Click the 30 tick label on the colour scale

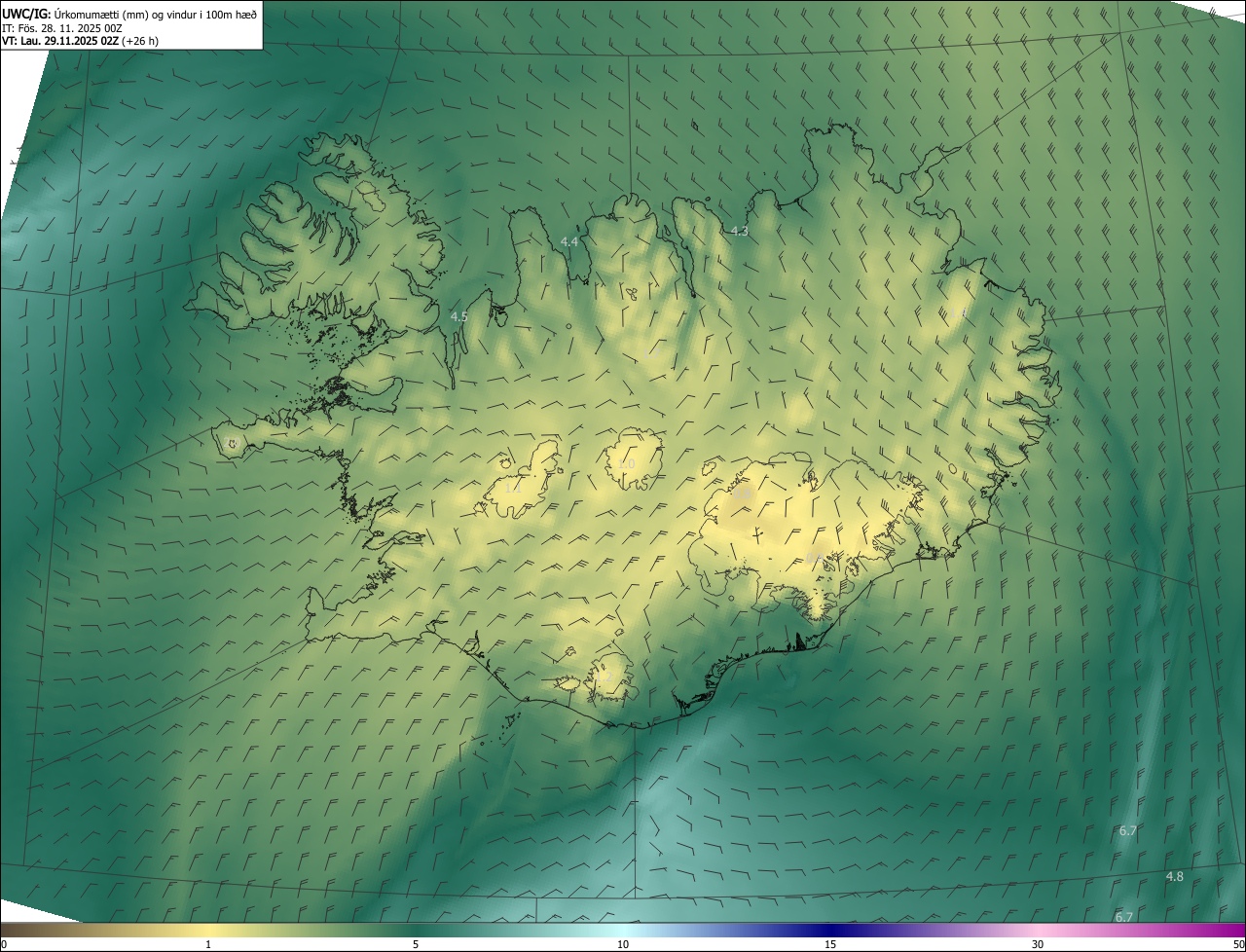1038,944
